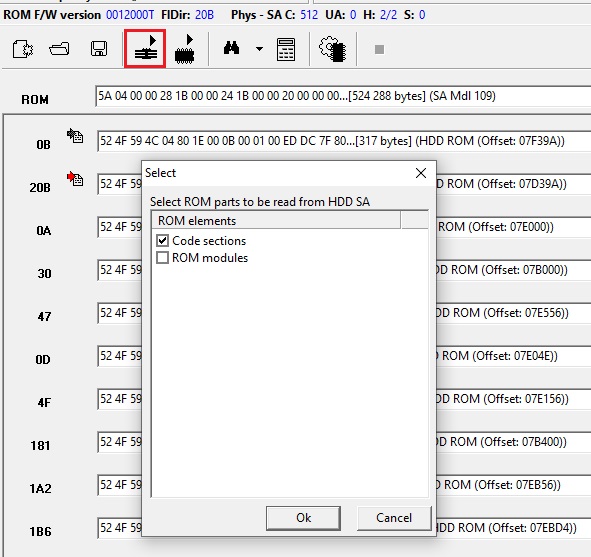Click the binoculars search icon
591x557 pixels.
click(231, 48)
